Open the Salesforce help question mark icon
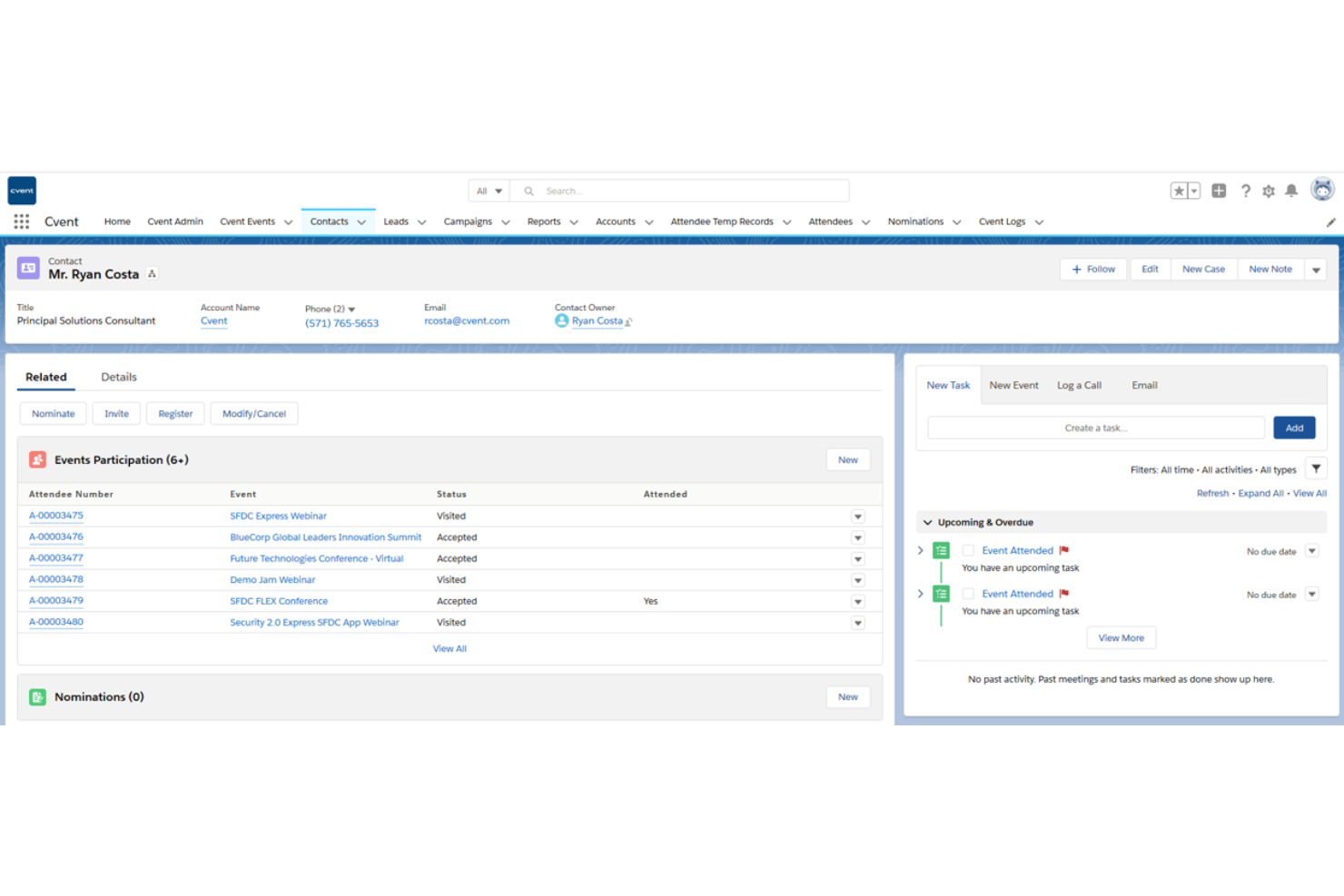 [x=1245, y=191]
